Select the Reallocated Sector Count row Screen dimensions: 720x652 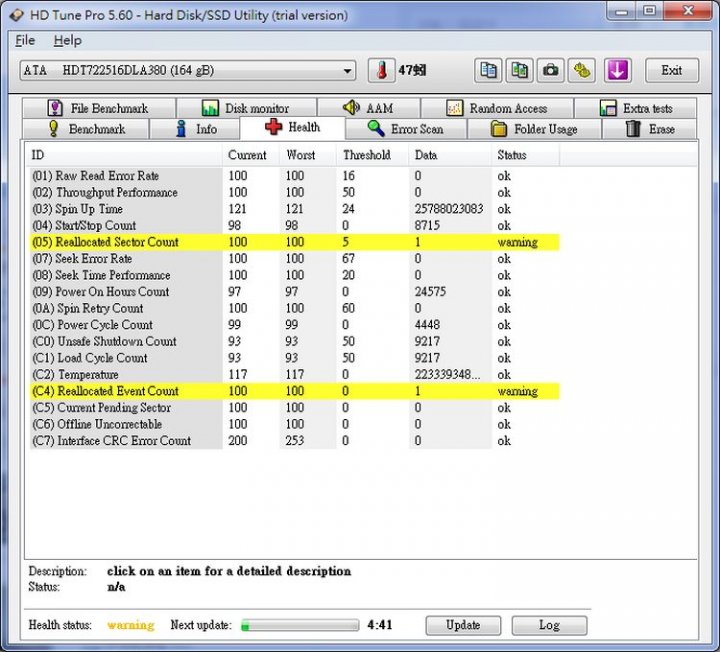coord(295,242)
